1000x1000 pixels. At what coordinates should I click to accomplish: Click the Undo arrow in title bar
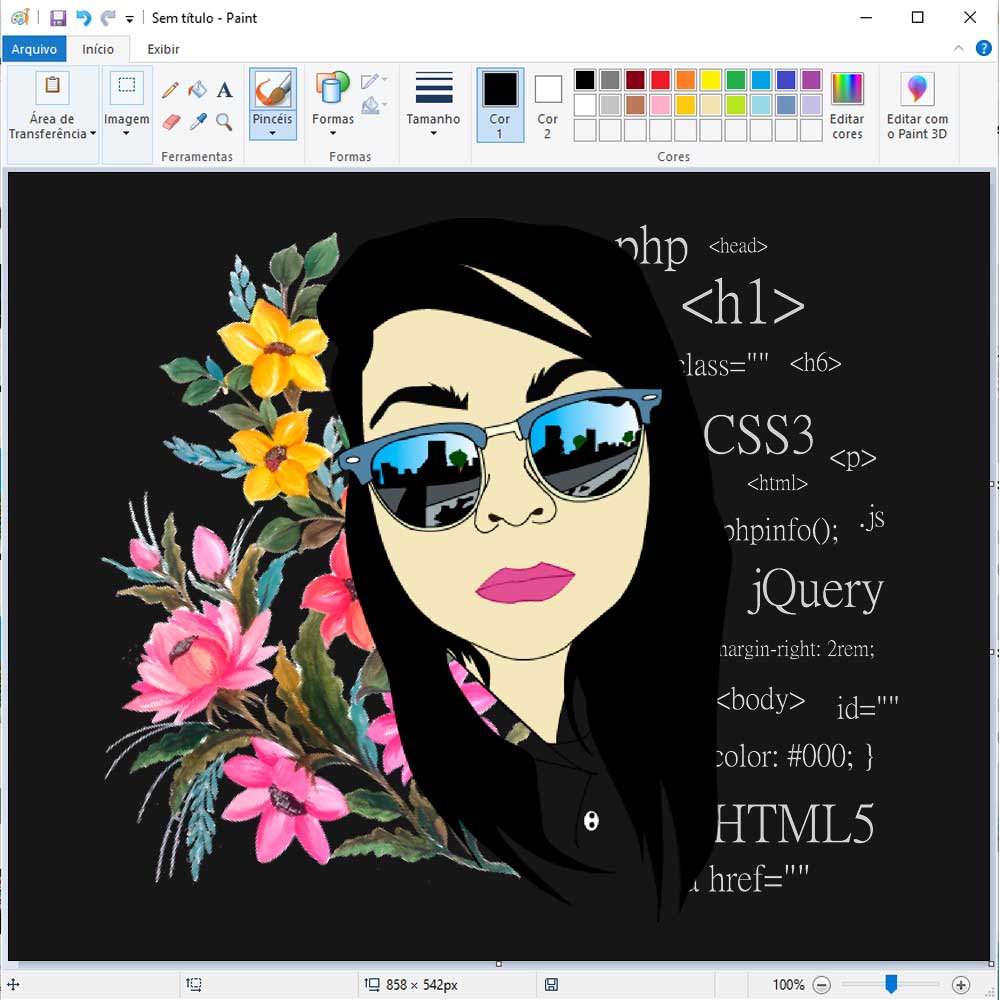pos(83,18)
